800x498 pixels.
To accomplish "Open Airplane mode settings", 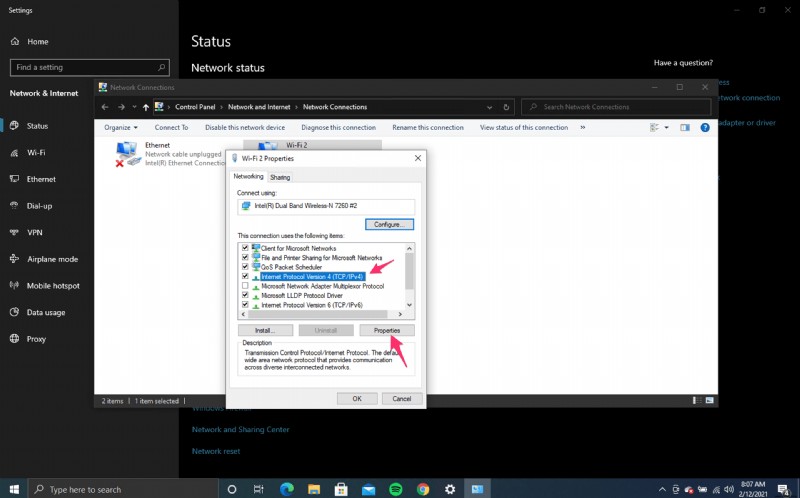I will pos(53,259).
